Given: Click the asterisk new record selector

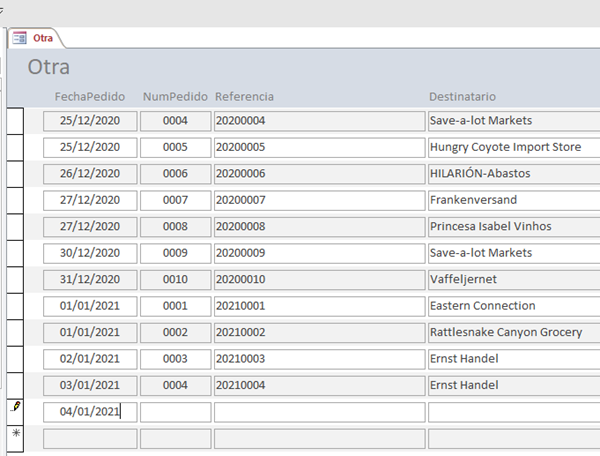Looking at the screenshot, I should click(14, 437).
